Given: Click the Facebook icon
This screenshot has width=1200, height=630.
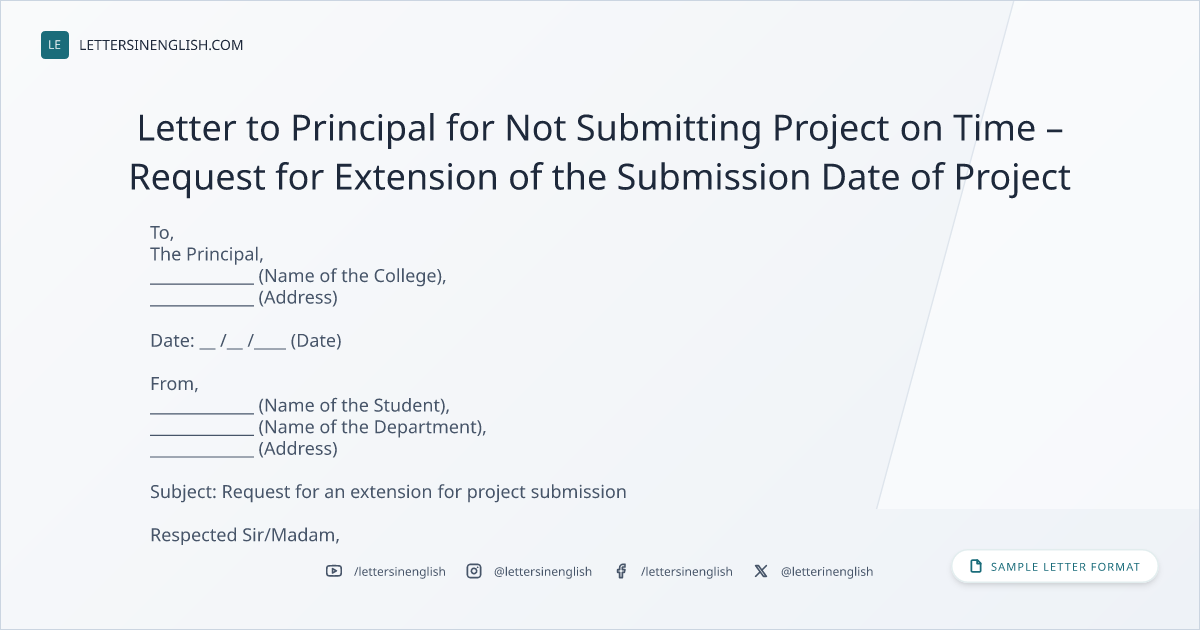Looking at the screenshot, I should pyautogui.click(x=621, y=571).
